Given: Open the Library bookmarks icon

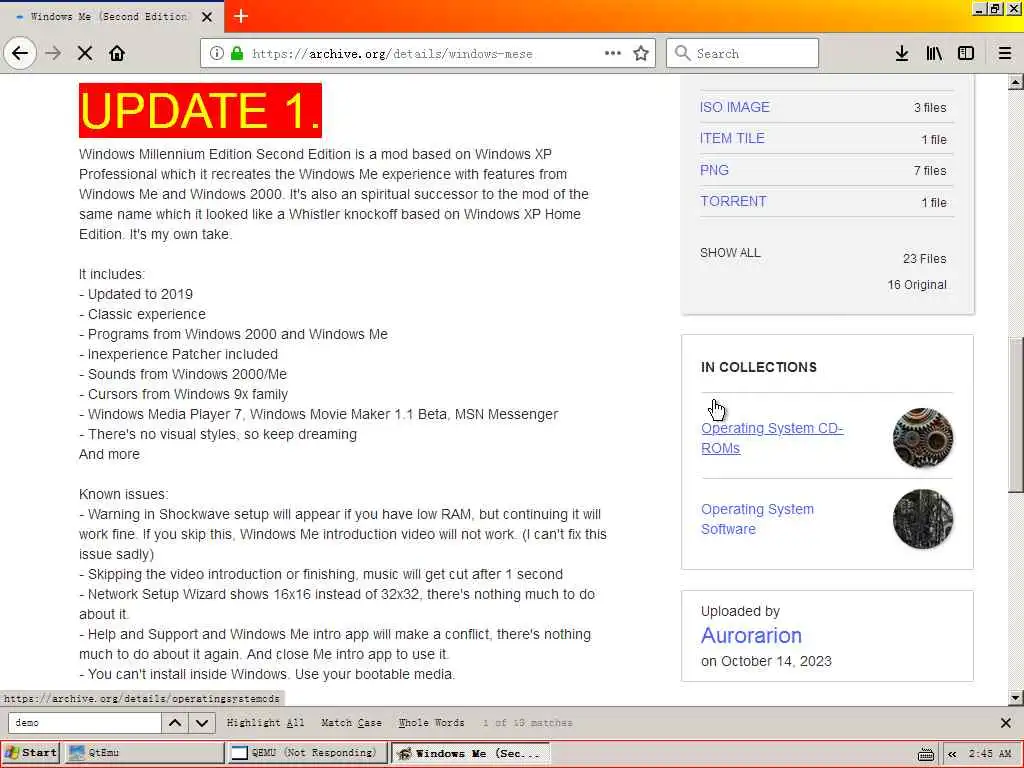Looking at the screenshot, I should click(934, 53).
